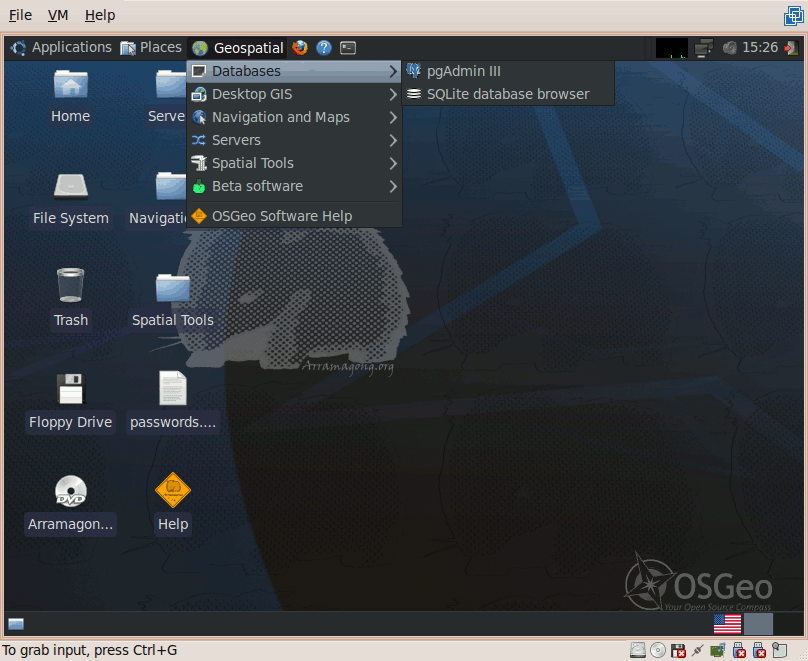This screenshot has width=808, height=661.
Task: Click the CPU monitor graph in the panel
Action: click(x=671, y=48)
